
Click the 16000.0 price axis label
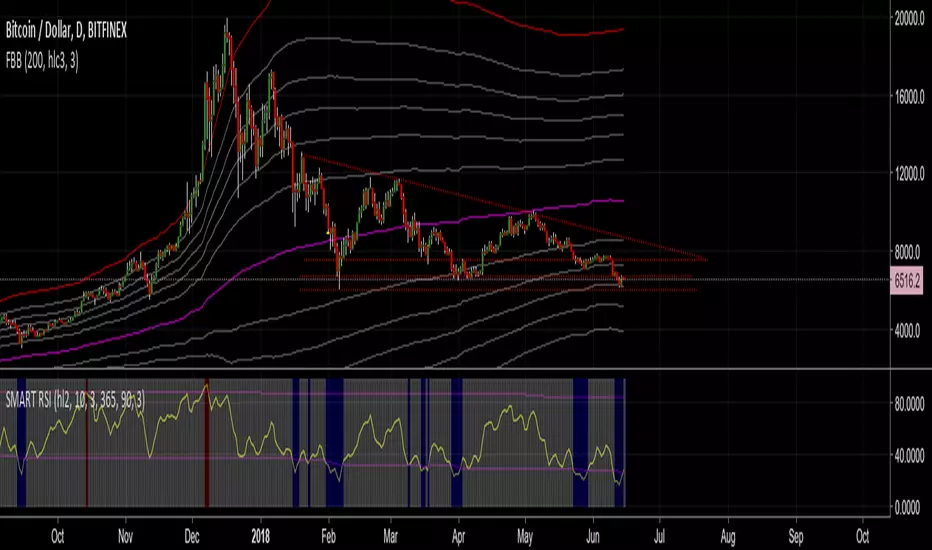909,96
